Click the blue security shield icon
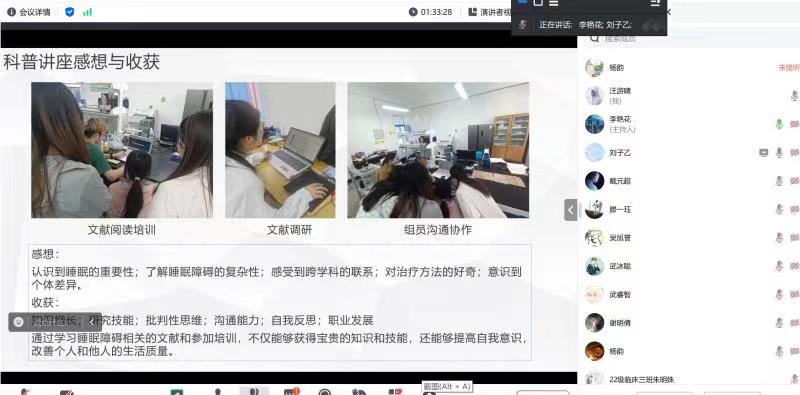This screenshot has height=395, width=800. (70, 12)
